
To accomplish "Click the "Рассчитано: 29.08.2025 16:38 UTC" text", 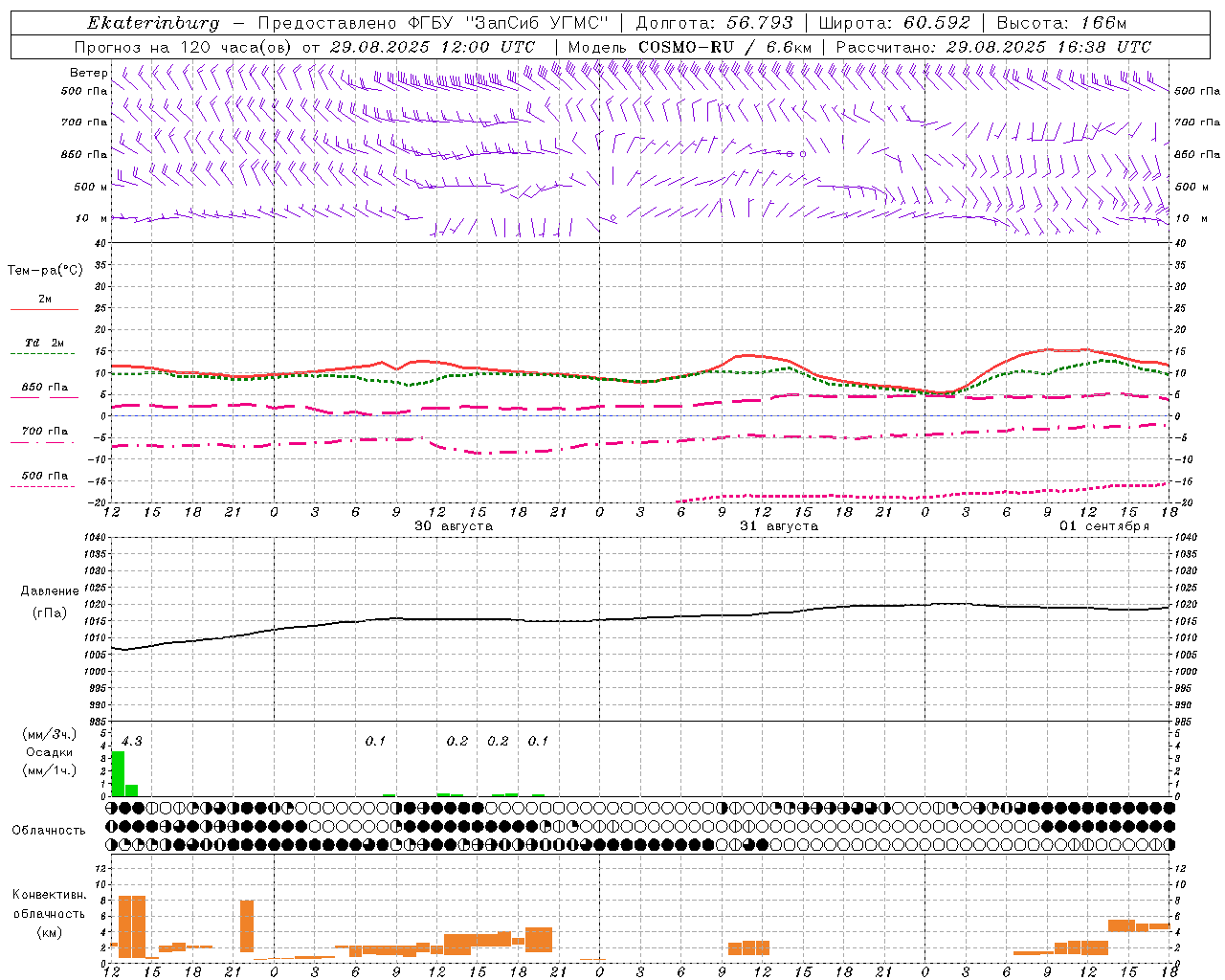I will pyautogui.click(x=993, y=47).
